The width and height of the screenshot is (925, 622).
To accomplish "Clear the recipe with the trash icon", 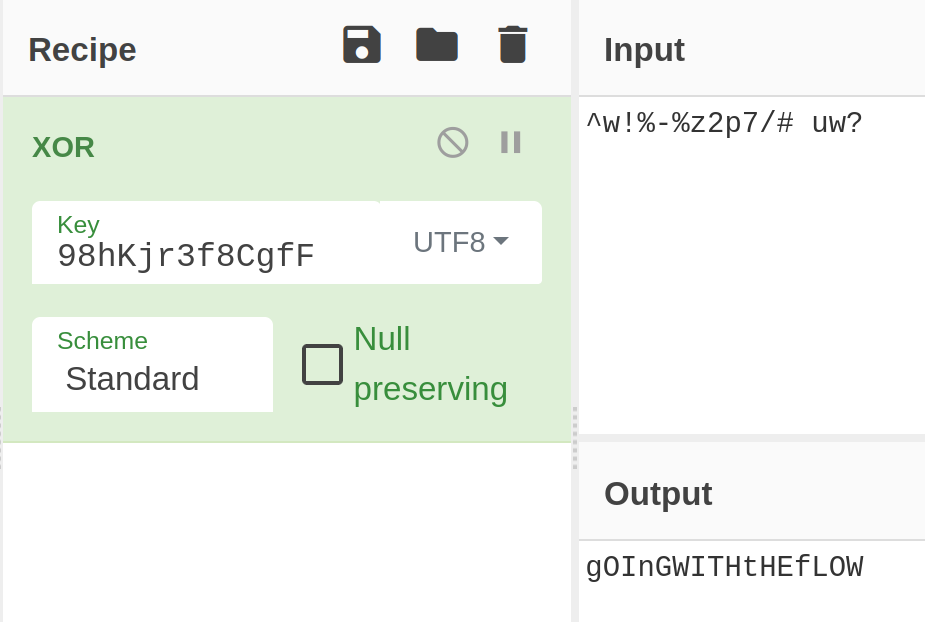I will pyautogui.click(x=512, y=46).
